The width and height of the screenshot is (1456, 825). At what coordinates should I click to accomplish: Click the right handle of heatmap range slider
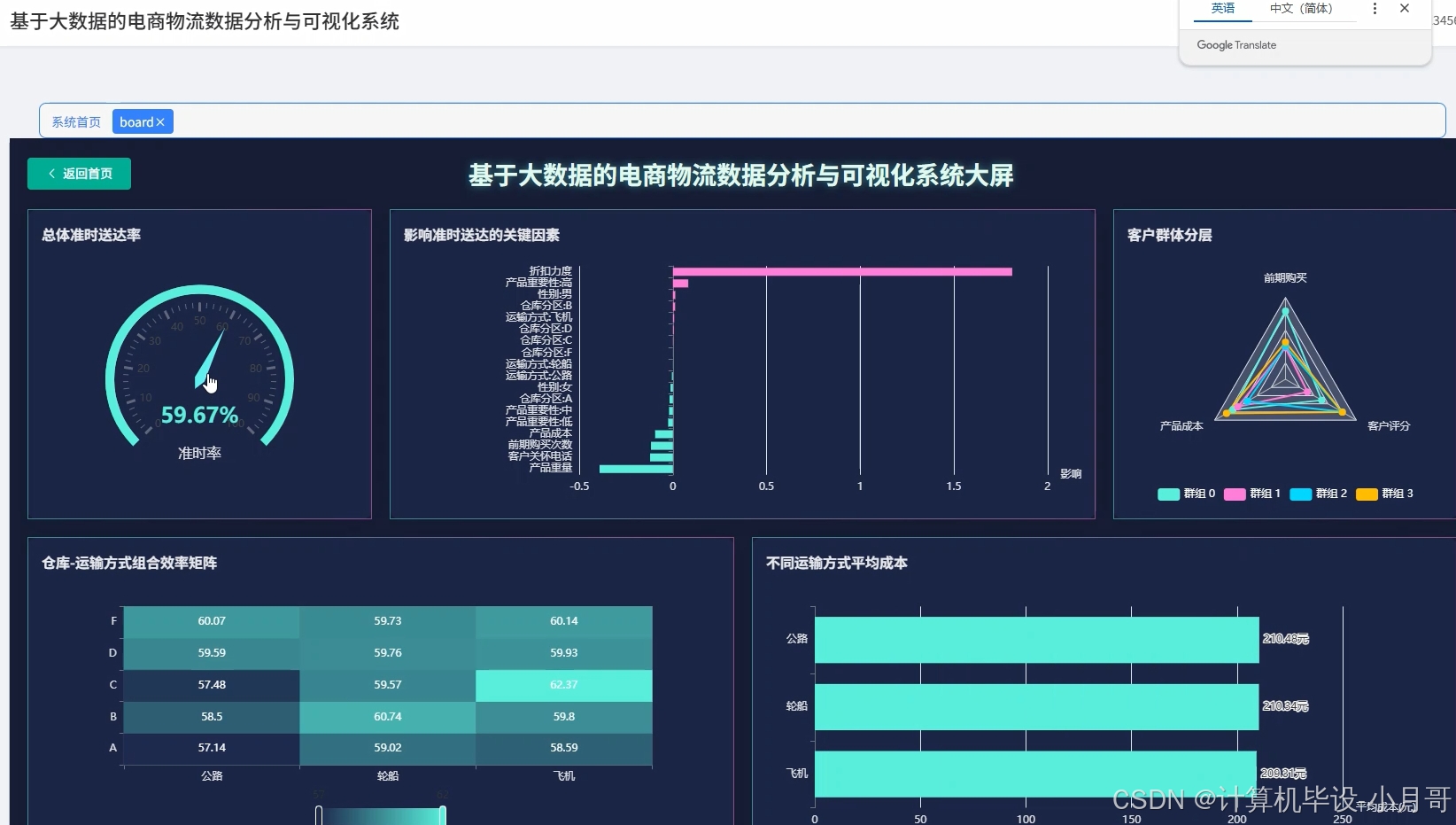click(x=442, y=815)
